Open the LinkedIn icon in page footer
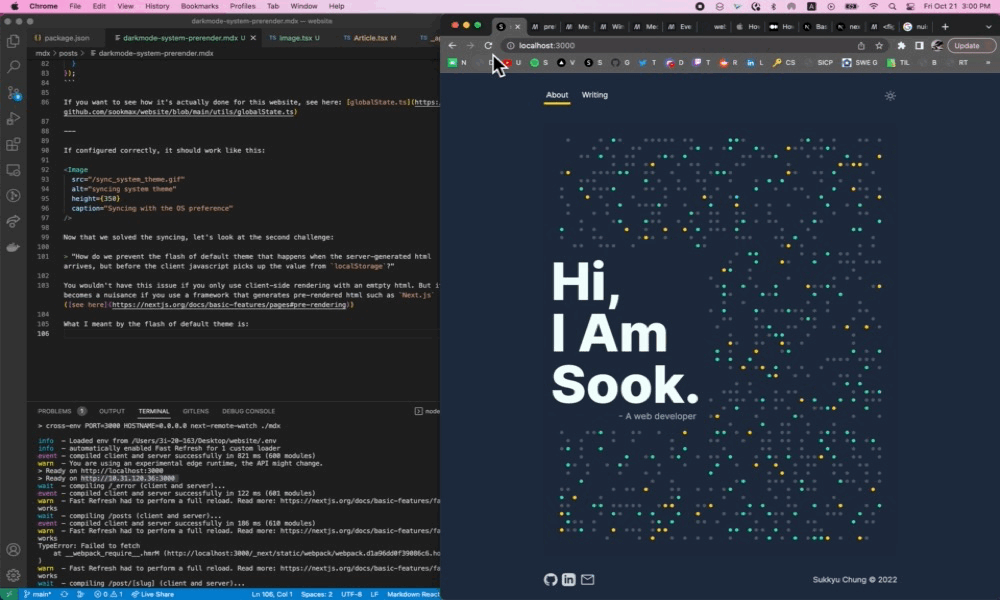The image size is (1000, 600). coord(569,580)
